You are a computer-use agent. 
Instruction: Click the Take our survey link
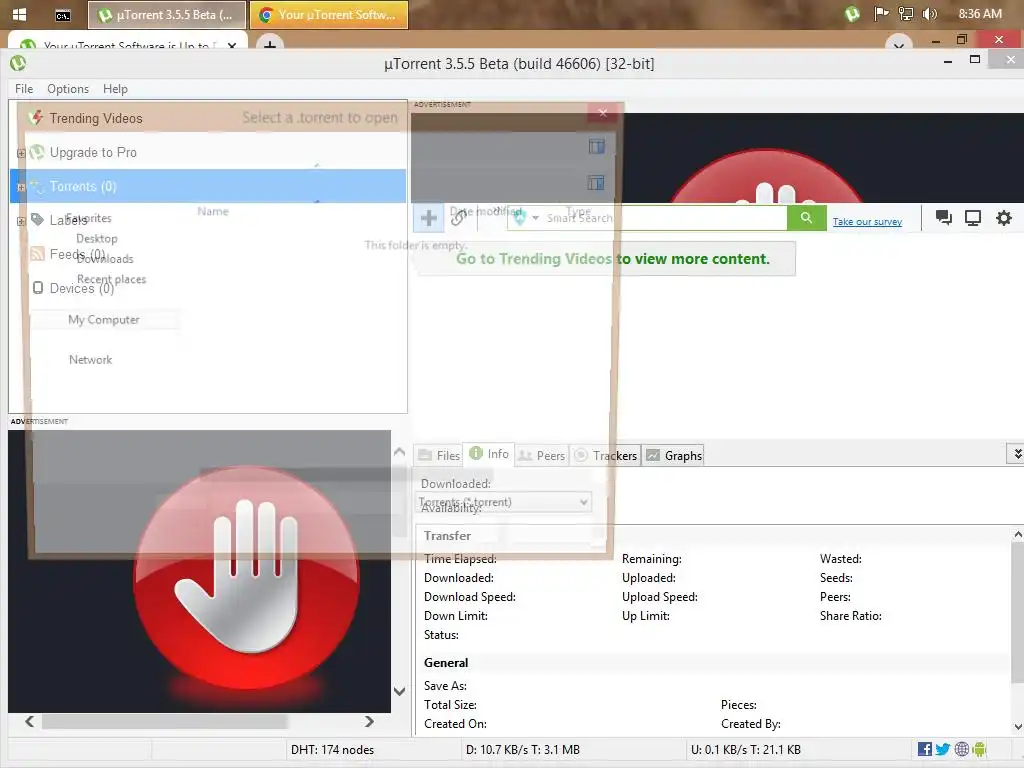(867, 221)
